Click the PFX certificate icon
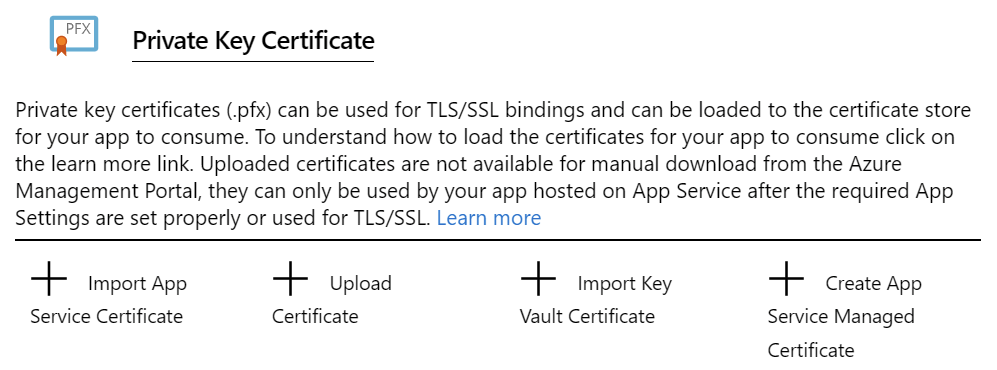Screen dimensions: 997x370 coord(74,36)
